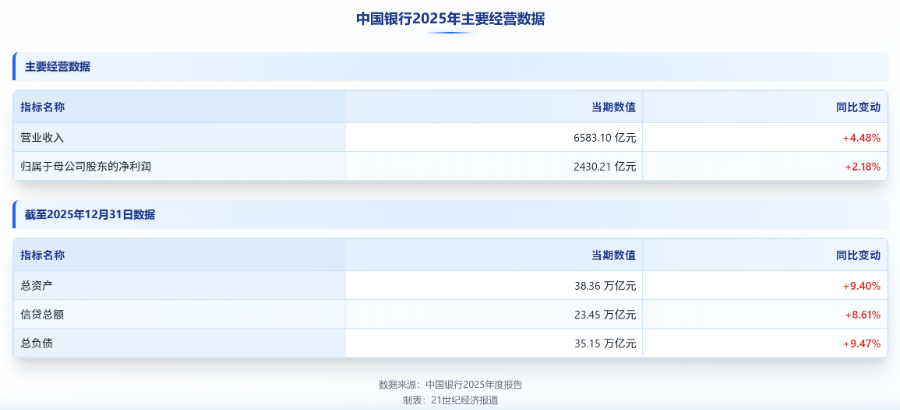Click the +9.40% change value
Viewport: 900px width, 410px height.
[861, 285]
